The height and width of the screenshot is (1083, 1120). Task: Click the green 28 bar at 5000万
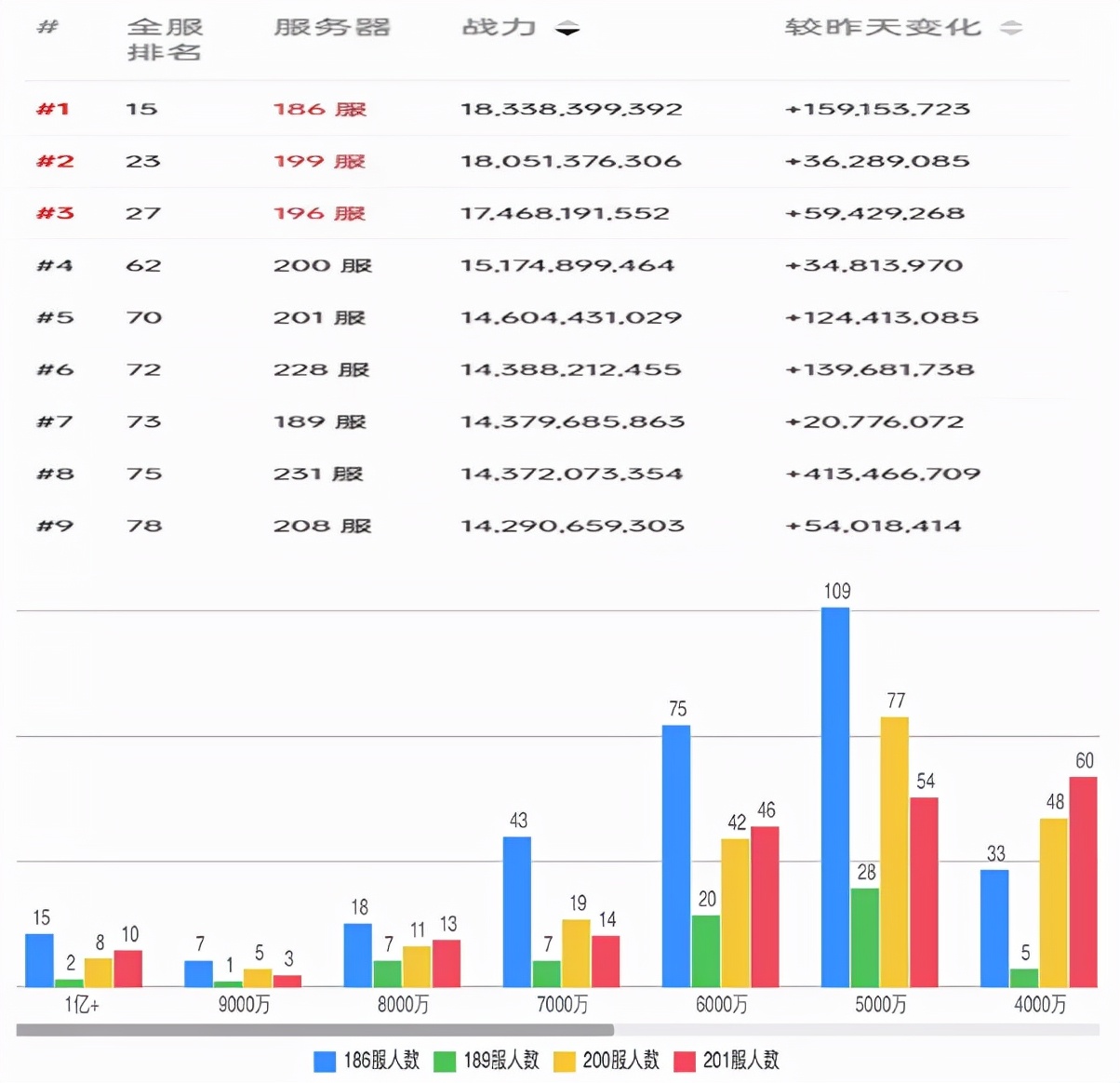click(x=865, y=938)
